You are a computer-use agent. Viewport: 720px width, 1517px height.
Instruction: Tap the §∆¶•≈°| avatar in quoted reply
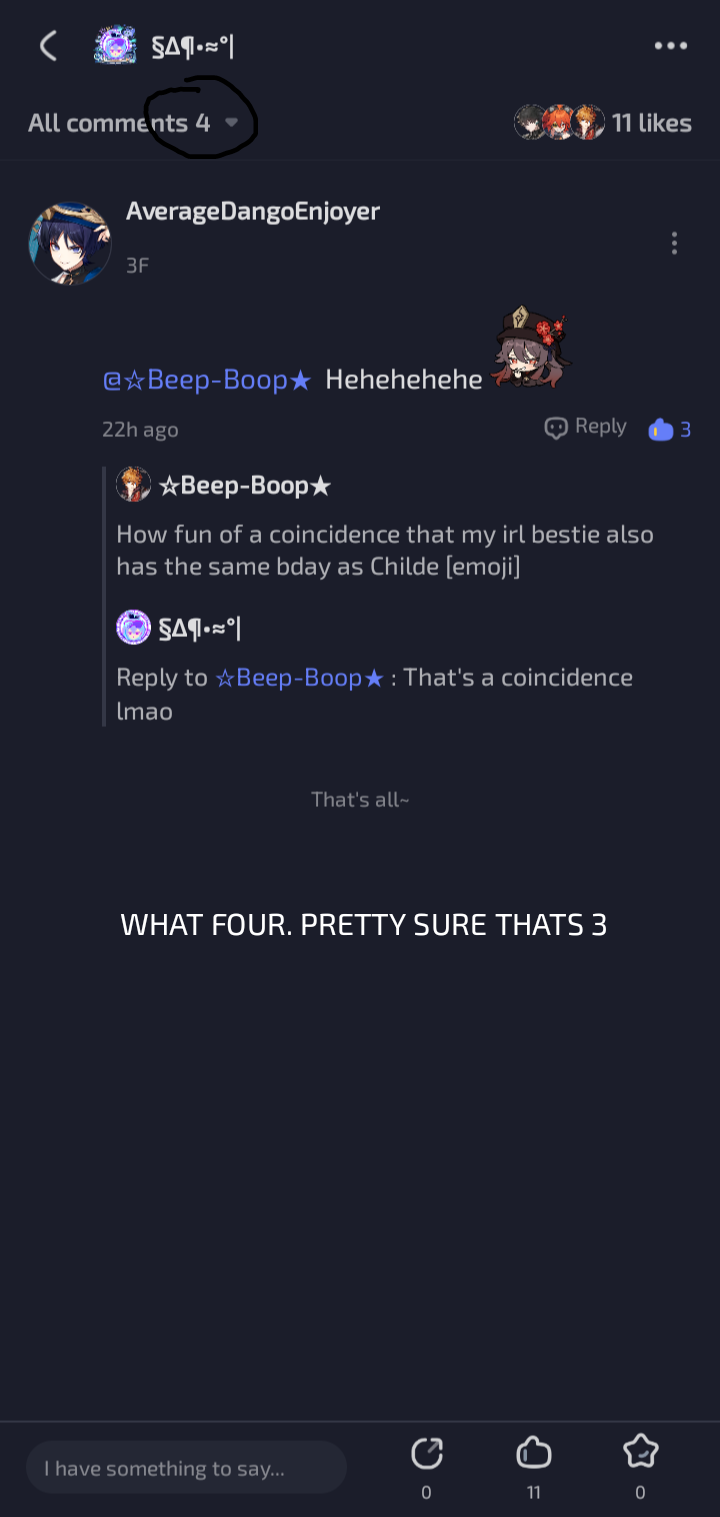point(133,628)
